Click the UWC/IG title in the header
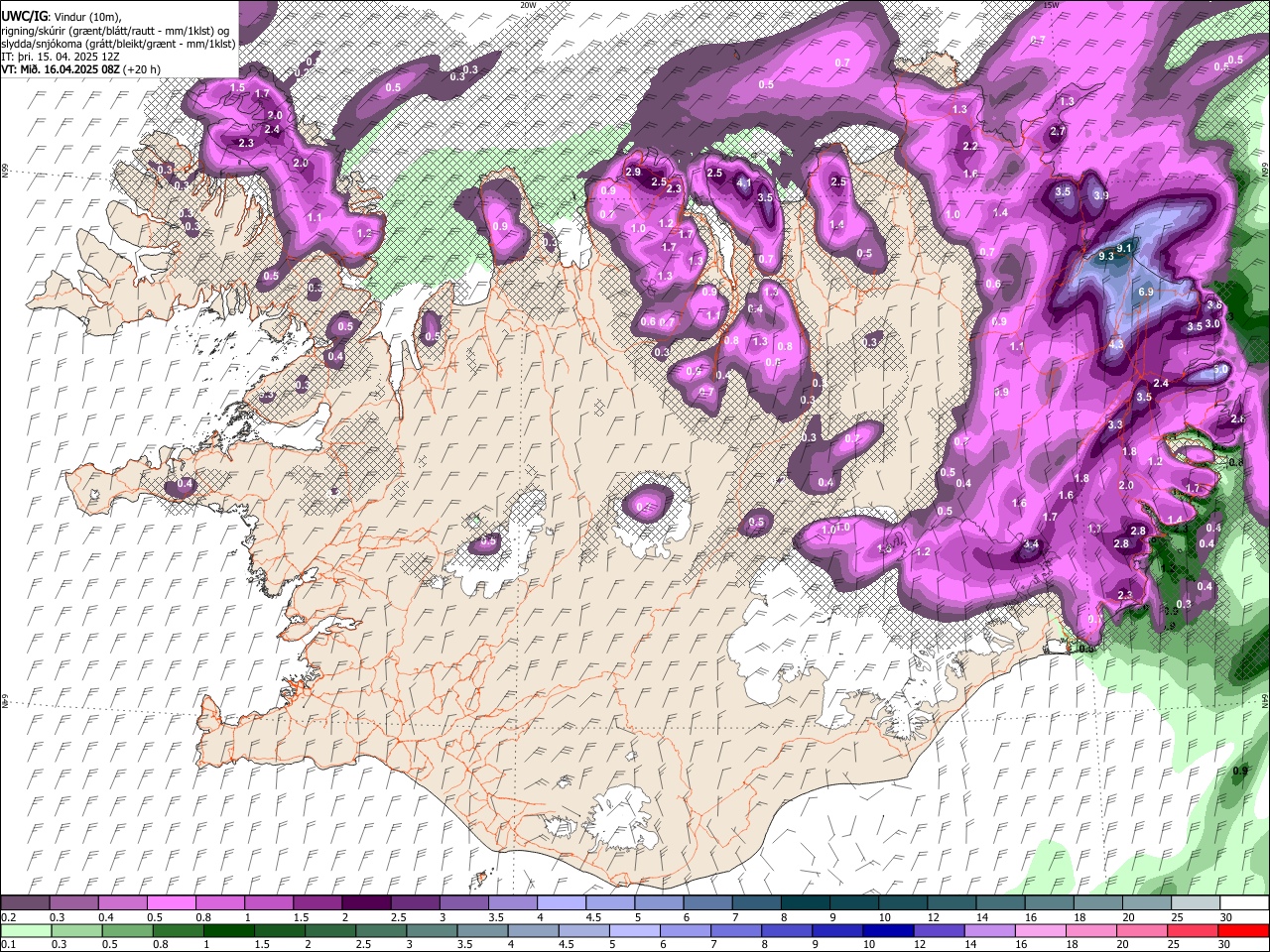This screenshot has width=1270, height=952. click(24, 17)
